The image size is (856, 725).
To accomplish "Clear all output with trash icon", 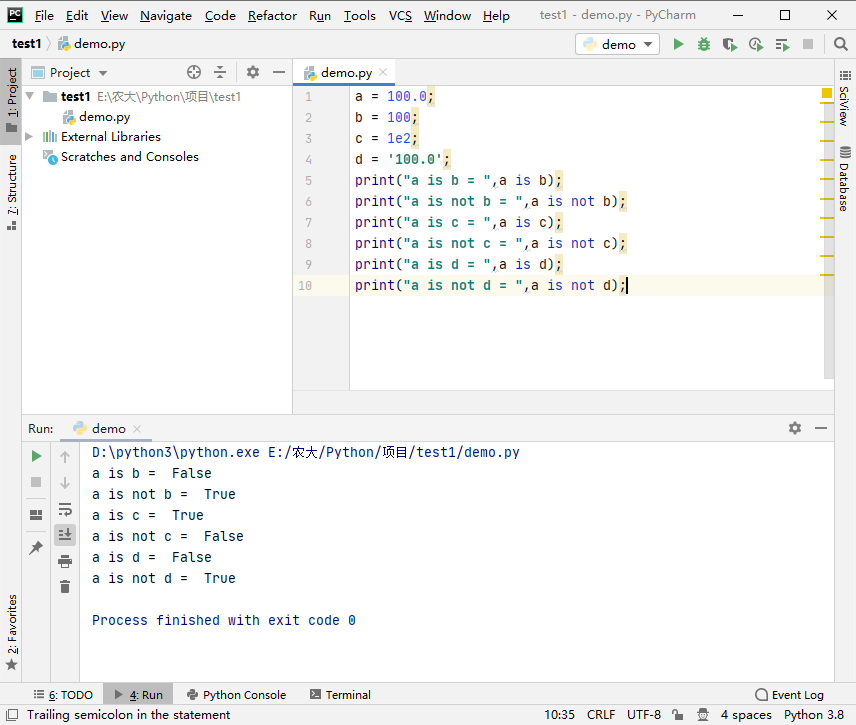I will 65,587.
